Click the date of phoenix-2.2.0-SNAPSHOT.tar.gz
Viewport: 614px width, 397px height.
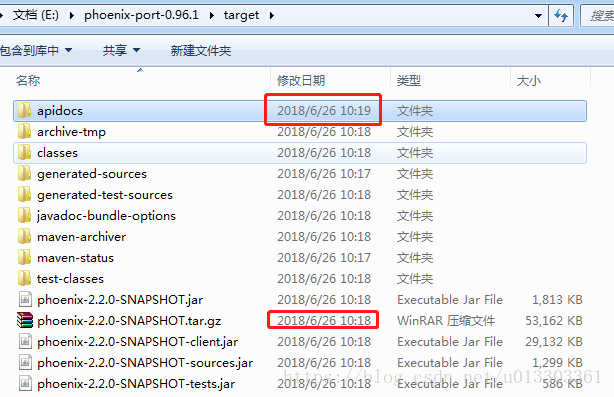coord(324,321)
